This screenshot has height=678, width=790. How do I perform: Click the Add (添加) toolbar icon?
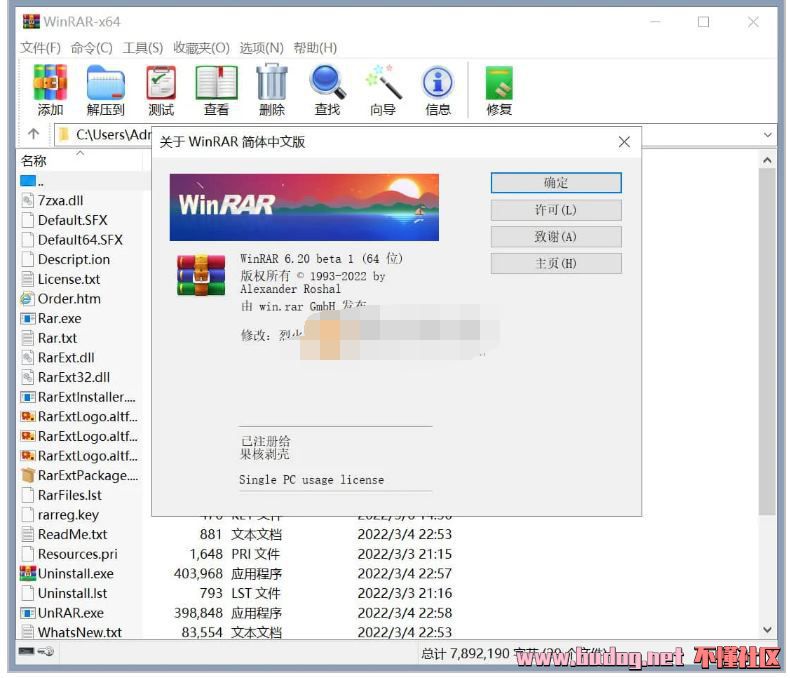click(50, 91)
